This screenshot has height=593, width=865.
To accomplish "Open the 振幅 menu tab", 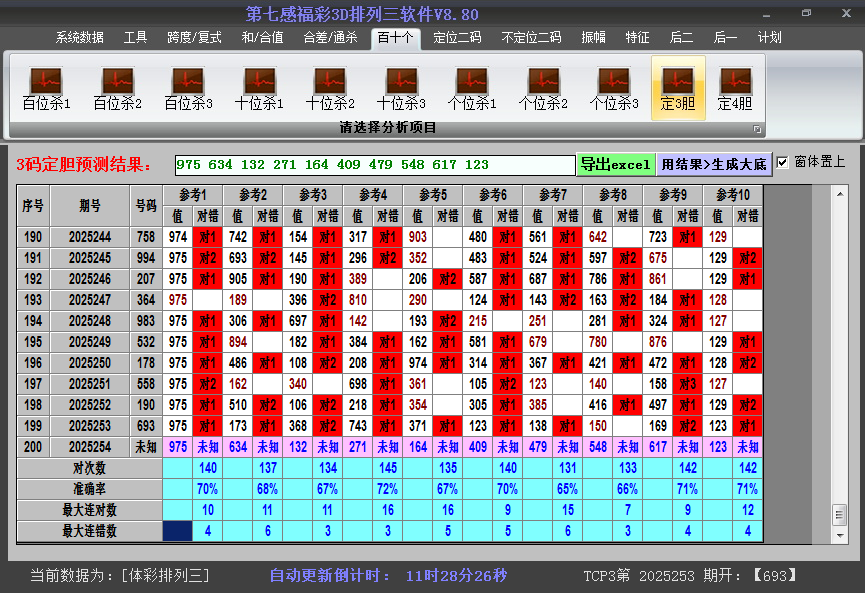I will (594, 38).
